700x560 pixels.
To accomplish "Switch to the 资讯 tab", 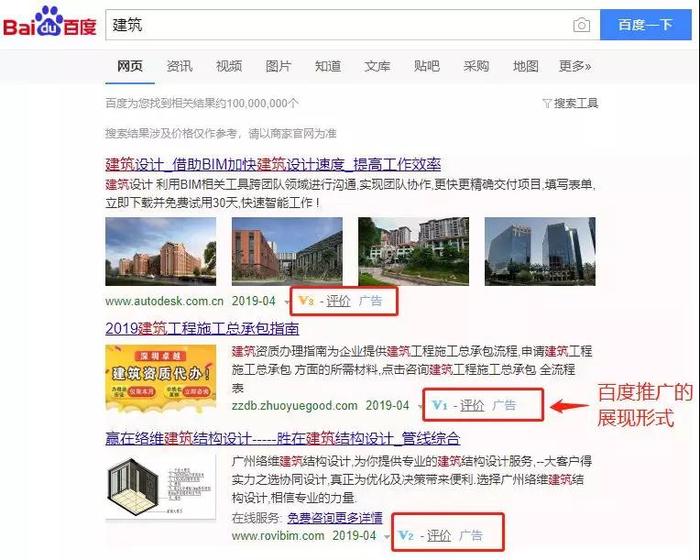I will (x=179, y=67).
